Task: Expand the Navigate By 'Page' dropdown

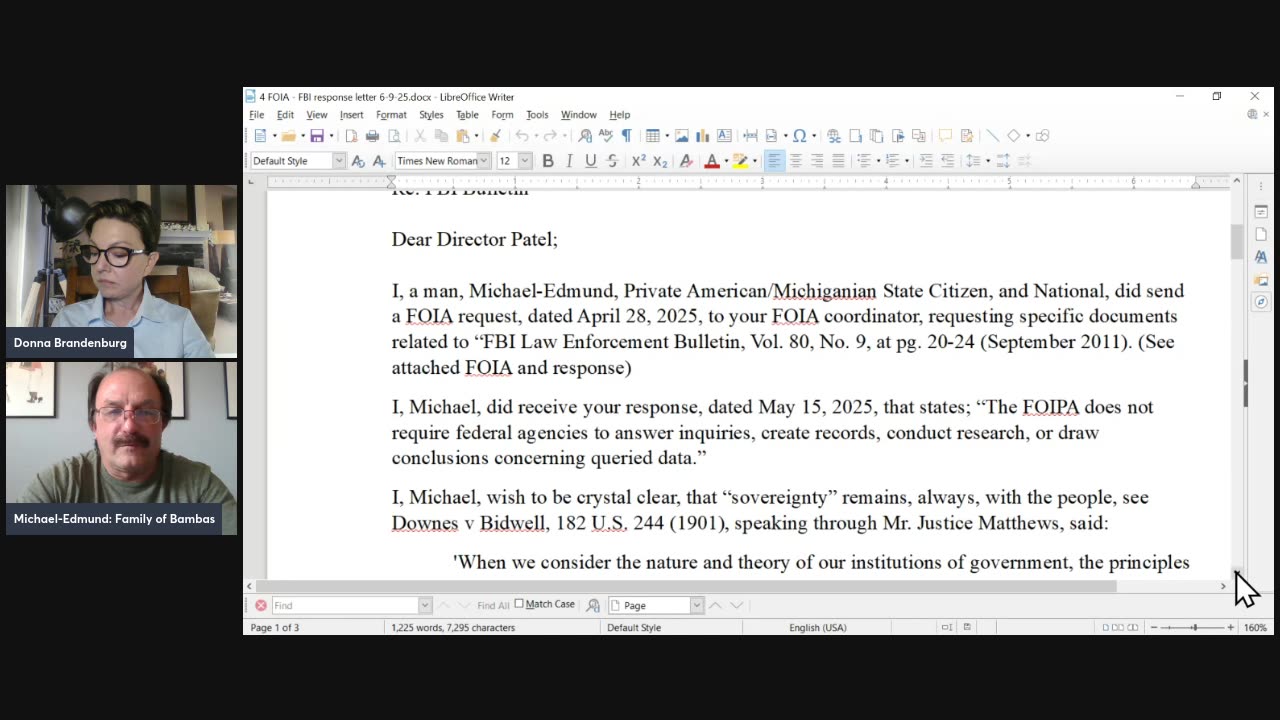Action: coord(696,605)
